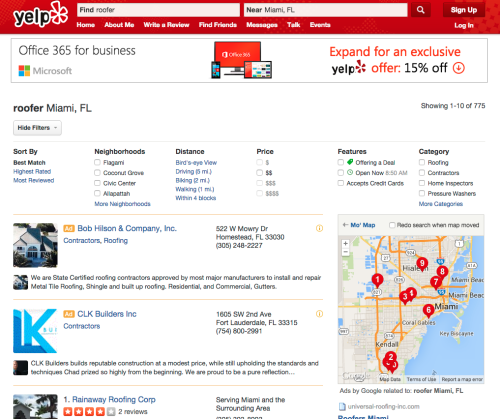
Task: Enable the Offering a Deal filter
Action: point(340,162)
